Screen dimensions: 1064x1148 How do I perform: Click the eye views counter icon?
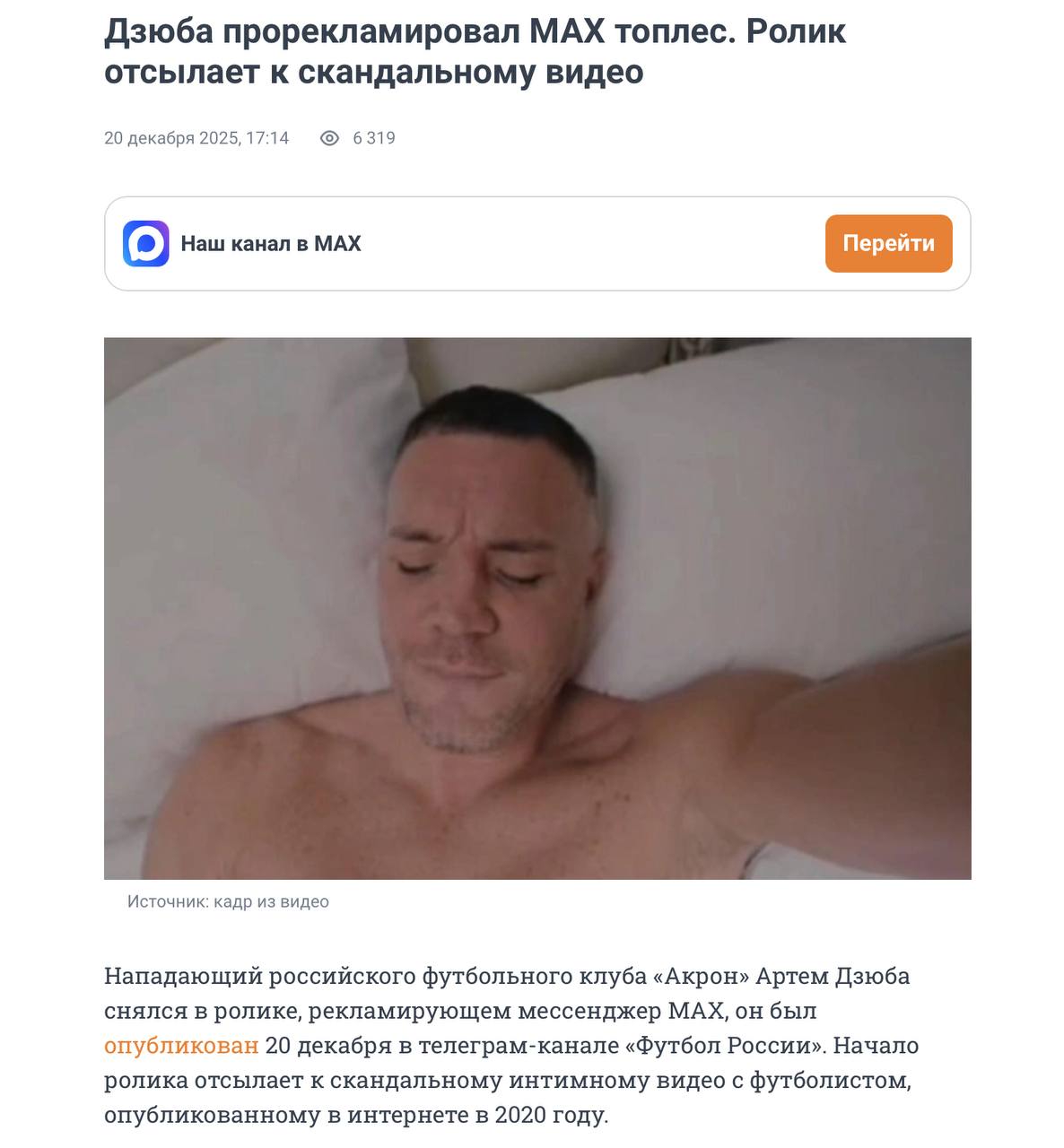[x=329, y=138]
